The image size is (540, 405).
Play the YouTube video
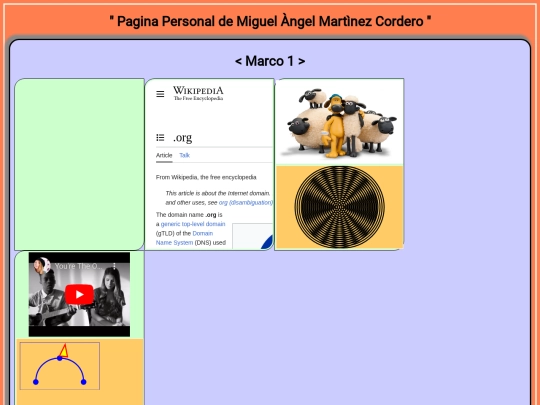[x=79, y=294]
